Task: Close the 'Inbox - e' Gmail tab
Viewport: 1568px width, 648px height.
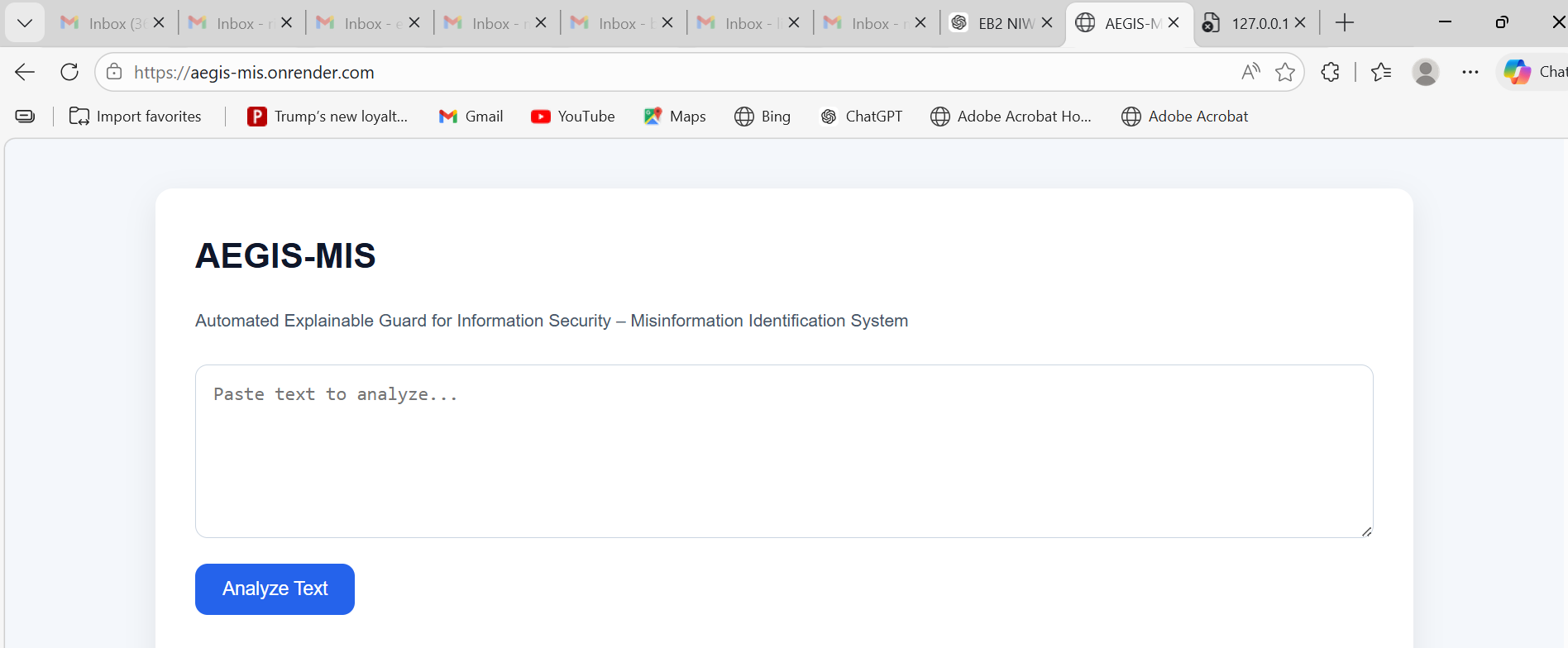Action: (x=414, y=23)
